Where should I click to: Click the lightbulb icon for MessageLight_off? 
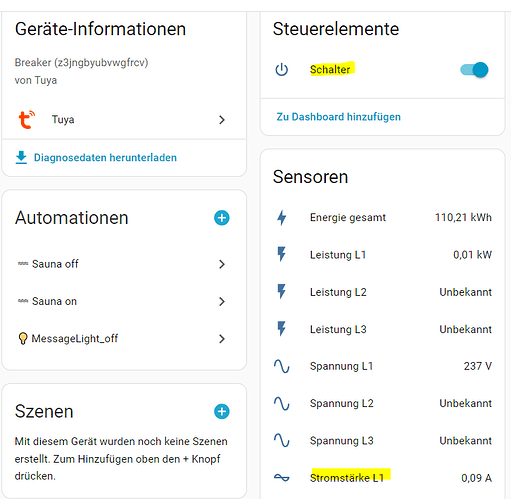click(23, 338)
